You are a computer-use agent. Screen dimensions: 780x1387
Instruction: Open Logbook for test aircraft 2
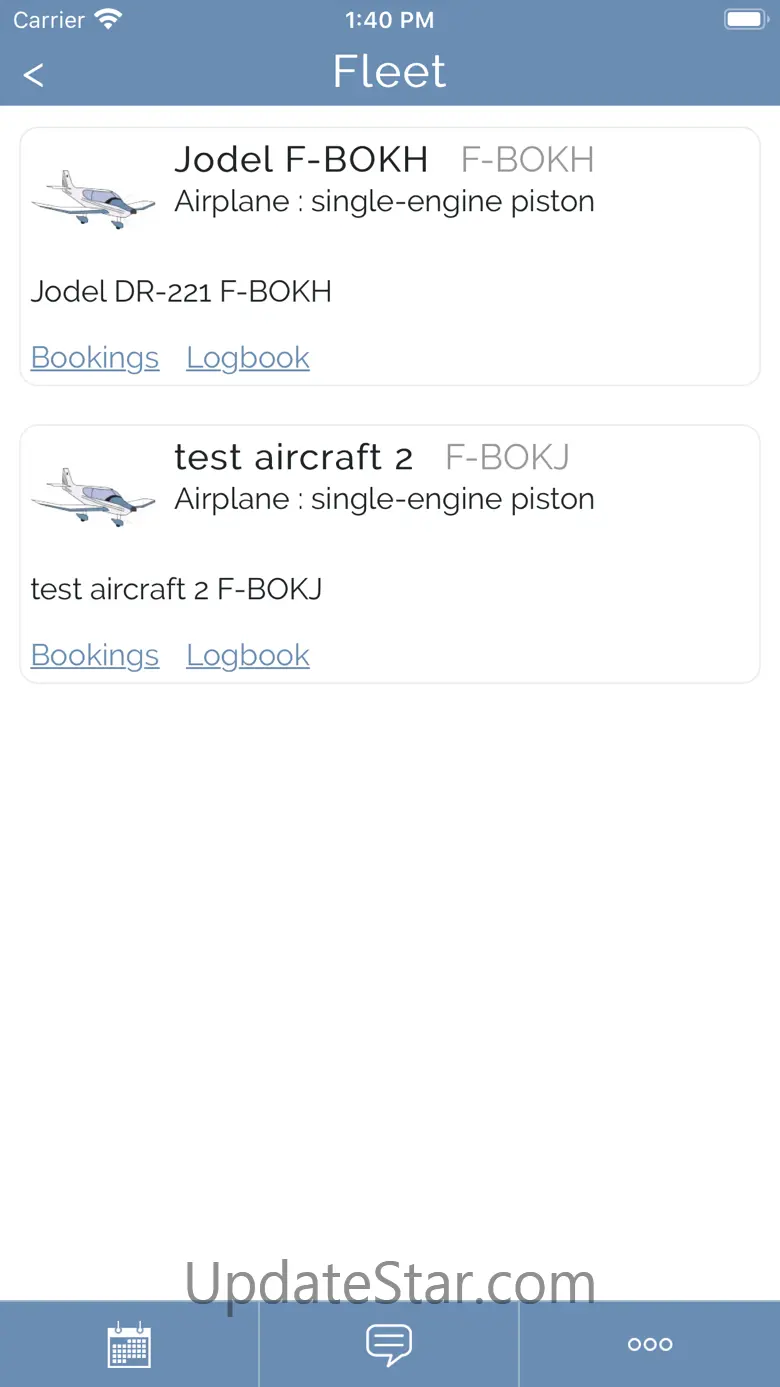click(x=248, y=655)
